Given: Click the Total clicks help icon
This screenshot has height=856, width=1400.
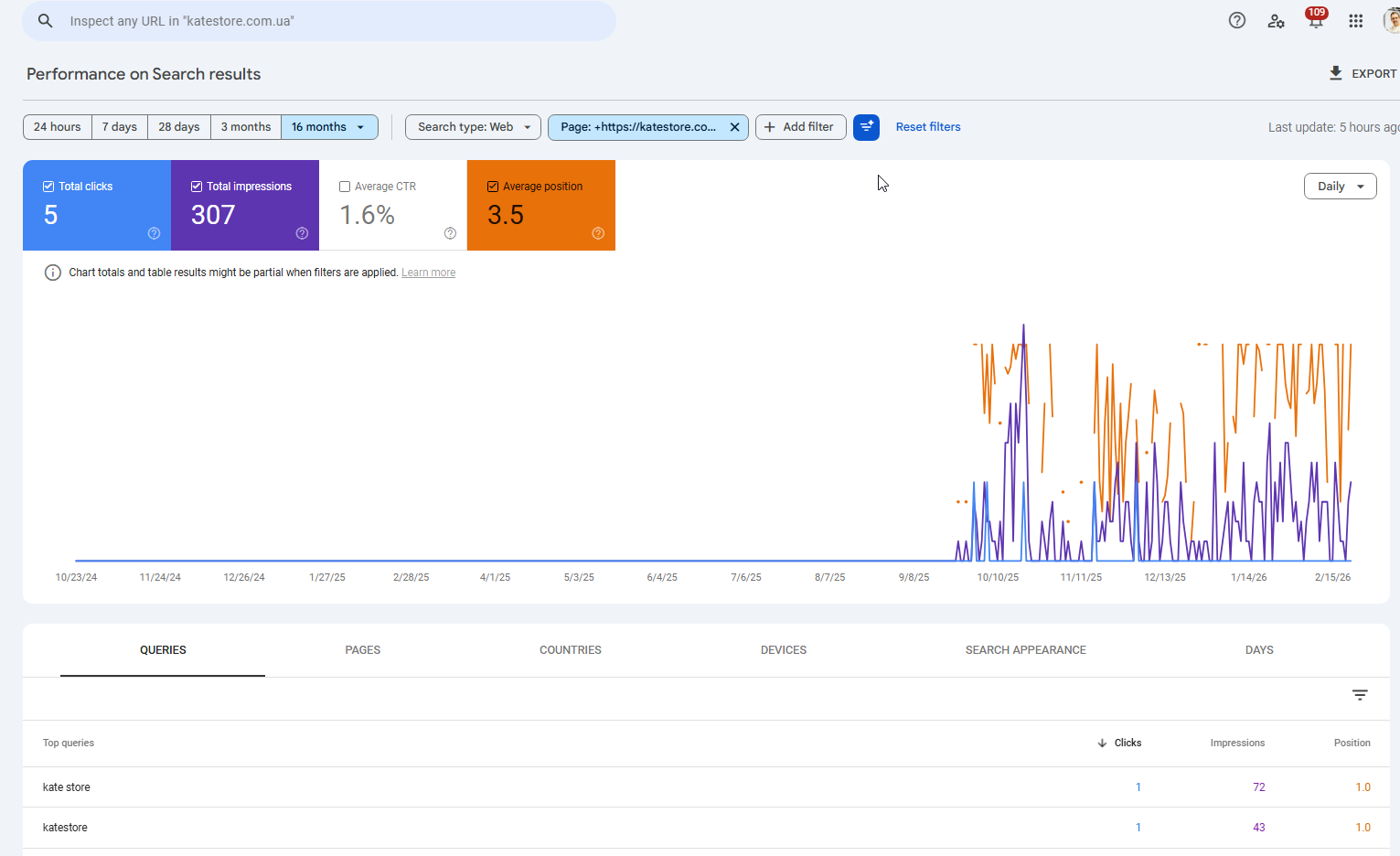Looking at the screenshot, I should (154, 233).
